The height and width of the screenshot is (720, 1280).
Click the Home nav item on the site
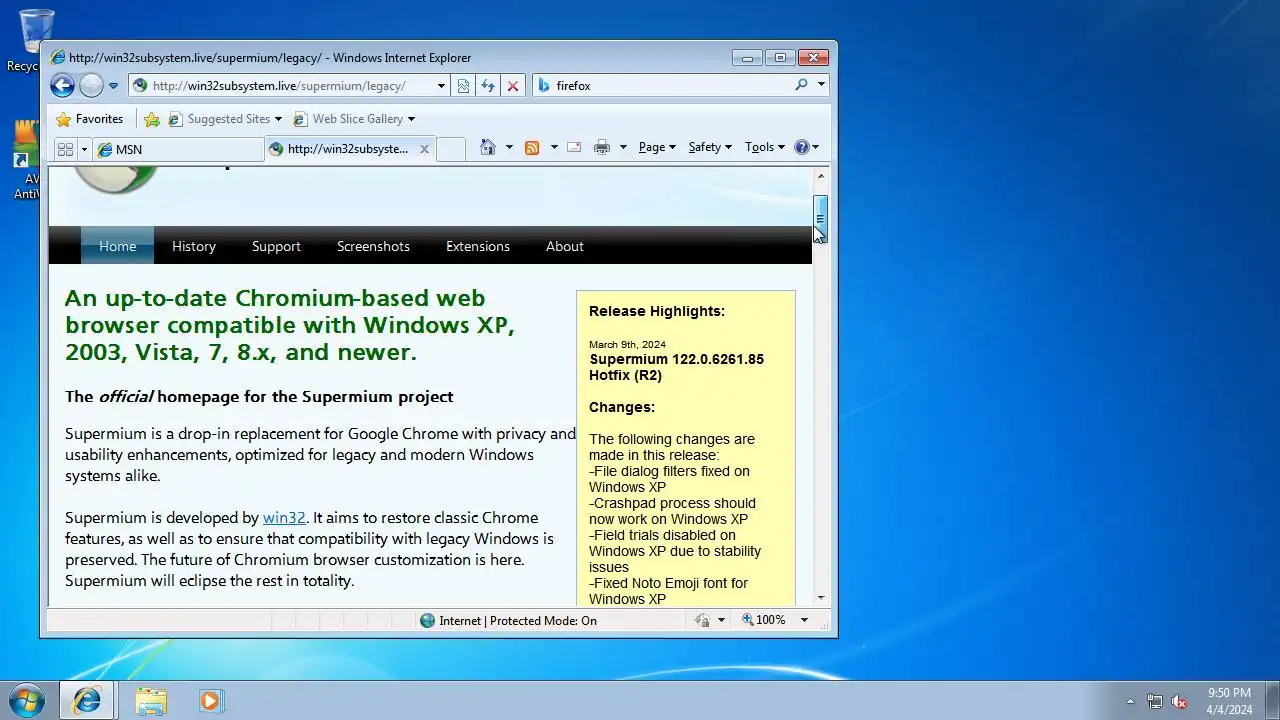pyautogui.click(x=118, y=246)
